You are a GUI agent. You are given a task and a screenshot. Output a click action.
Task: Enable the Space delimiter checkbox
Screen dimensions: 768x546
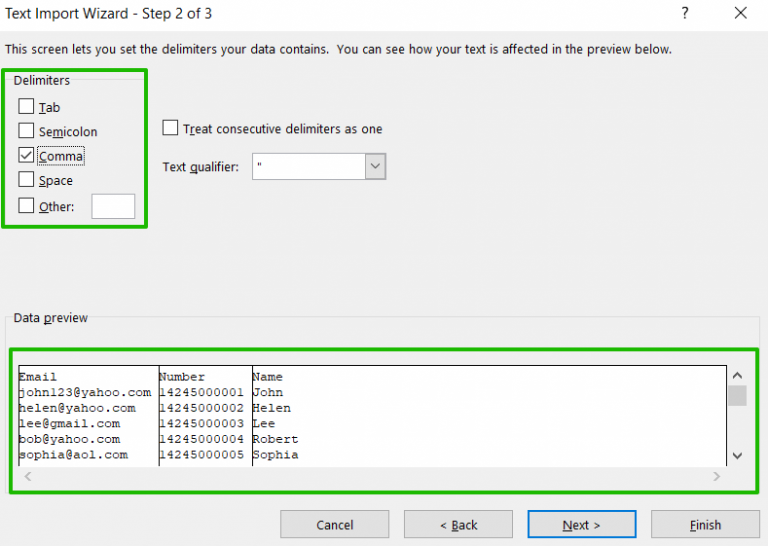pyautogui.click(x=26, y=180)
